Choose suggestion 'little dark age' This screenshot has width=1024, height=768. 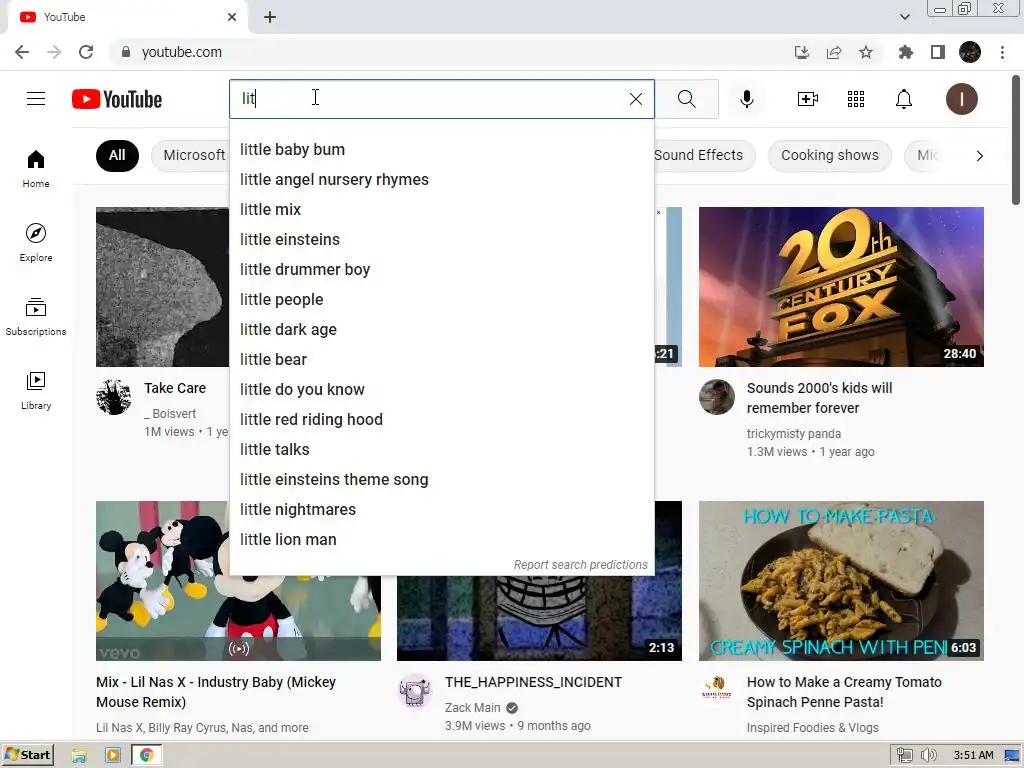441,330
